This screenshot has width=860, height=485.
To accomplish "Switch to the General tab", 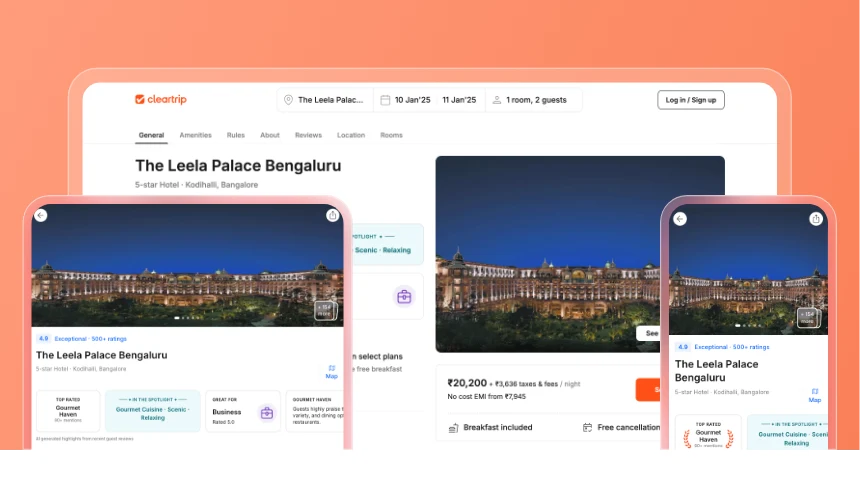I will 151,135.
